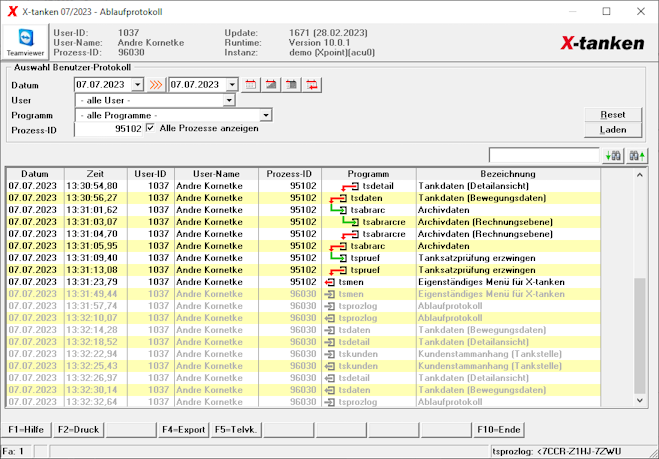Click the 'Kundenstammanhang (Tankstelle)' cell at 13:32:22,94

[508, 354]
